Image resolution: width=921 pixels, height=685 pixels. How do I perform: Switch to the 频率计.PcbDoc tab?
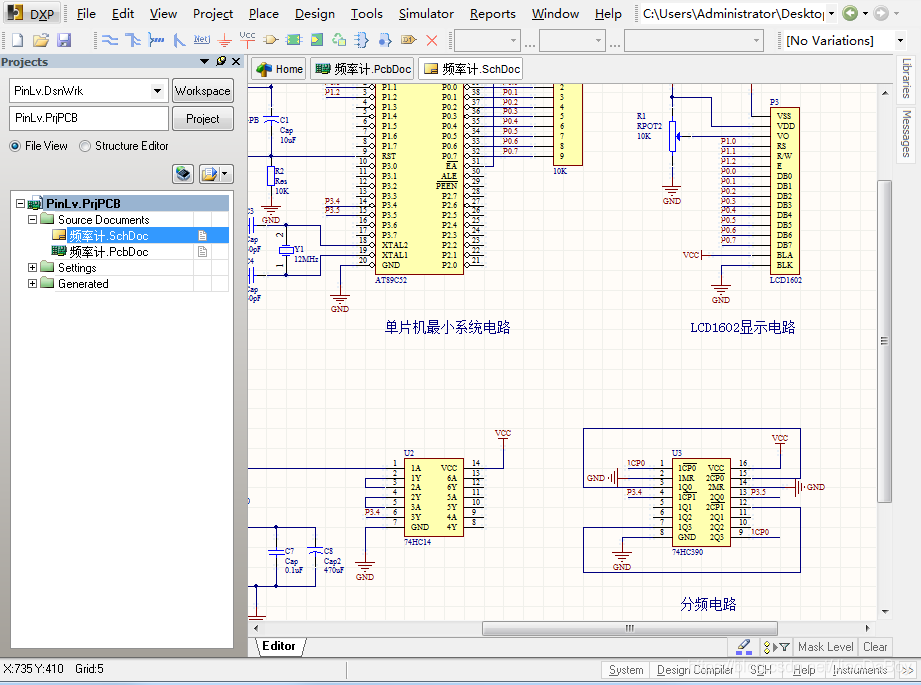pyautogui.click(x=362, y=69)
